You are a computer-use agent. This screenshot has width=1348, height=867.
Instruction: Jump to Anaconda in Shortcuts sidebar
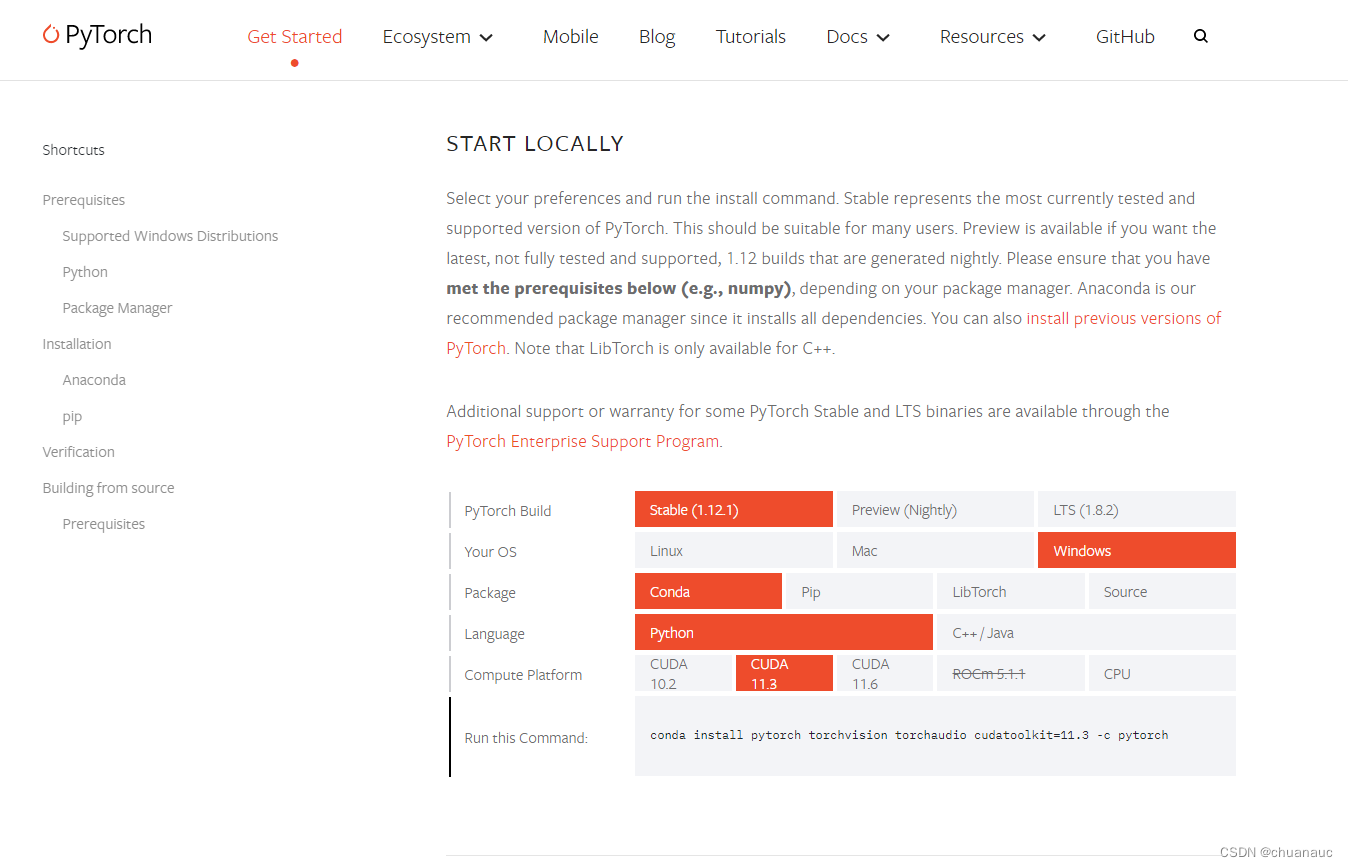(x=94, y=380)
